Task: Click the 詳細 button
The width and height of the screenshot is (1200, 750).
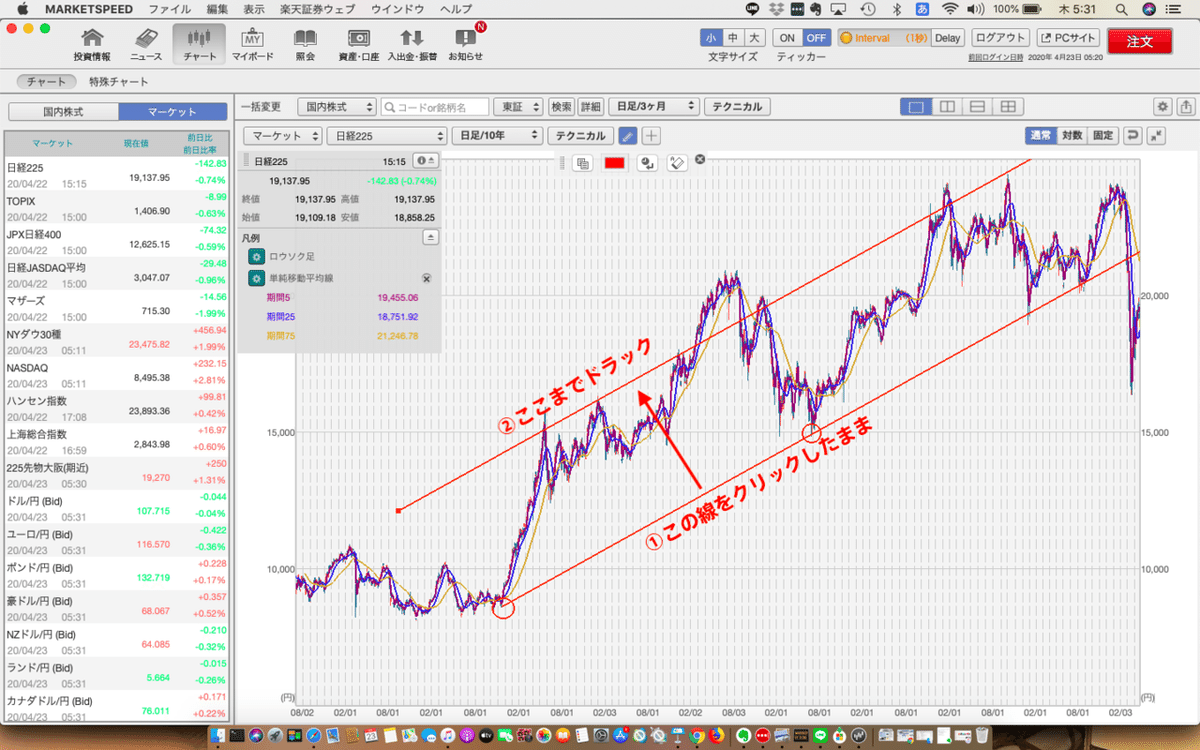Action: point(590,106)
